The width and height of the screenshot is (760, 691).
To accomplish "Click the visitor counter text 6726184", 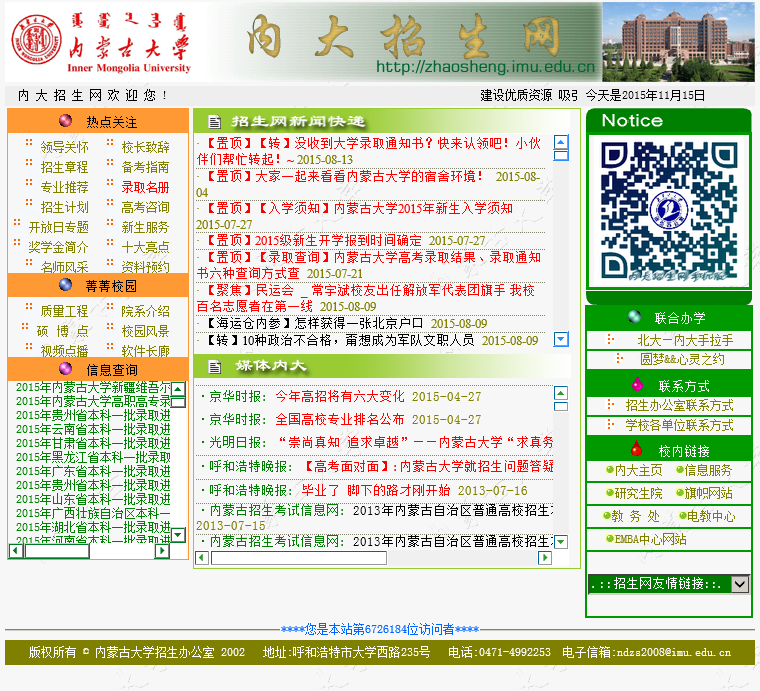I will [x=385, y=629].
